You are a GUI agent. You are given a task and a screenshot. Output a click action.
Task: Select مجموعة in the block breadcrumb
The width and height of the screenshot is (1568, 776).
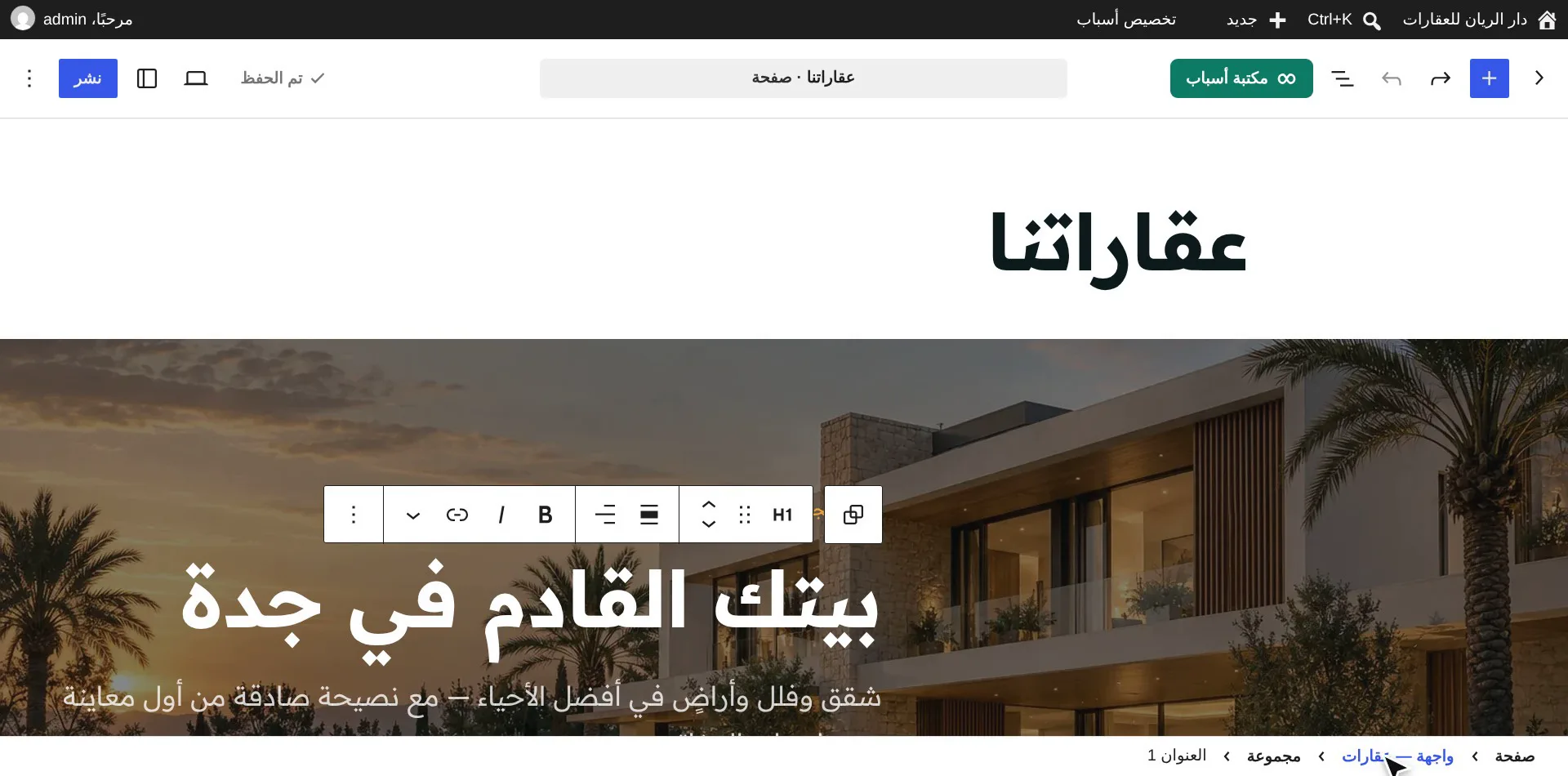click(1274, 756)
